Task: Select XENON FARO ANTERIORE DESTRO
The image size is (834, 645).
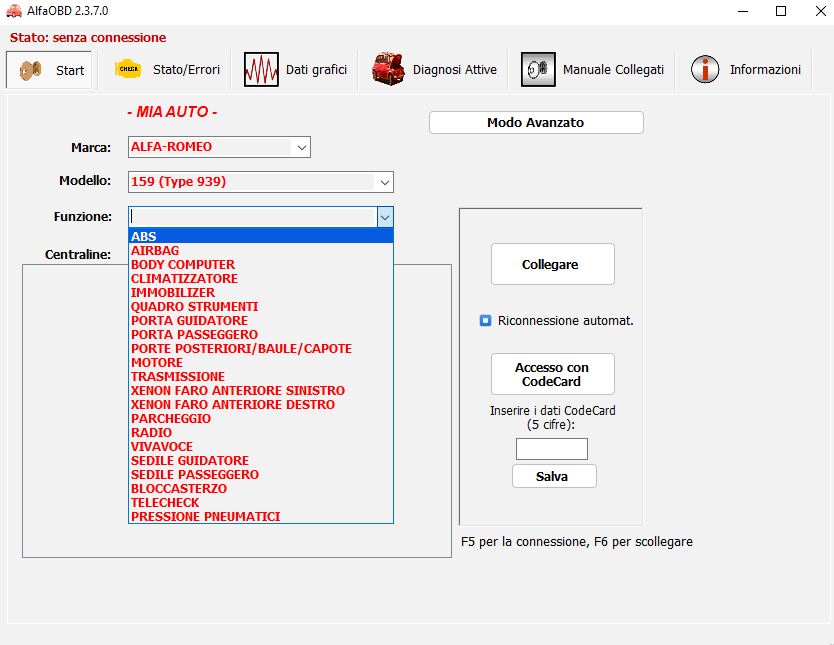Action: [261, 405]
